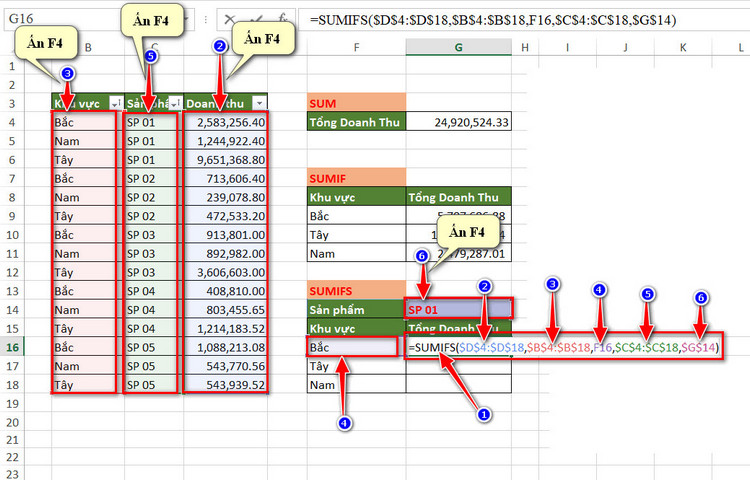
Task: Select the empty result cell G18
Action: coord(459,384)
